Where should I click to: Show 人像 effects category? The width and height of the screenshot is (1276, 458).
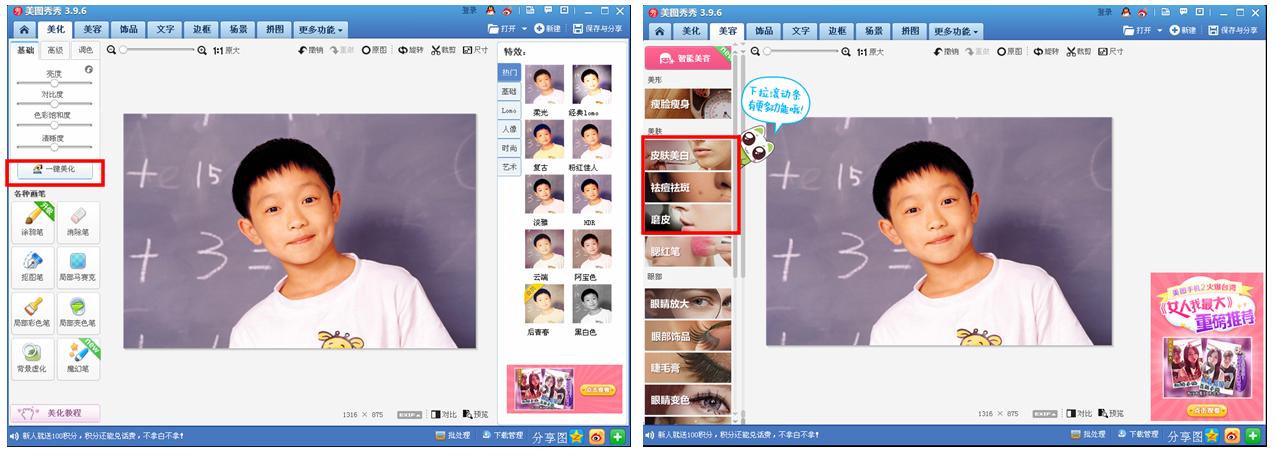(x=509, y=129)
